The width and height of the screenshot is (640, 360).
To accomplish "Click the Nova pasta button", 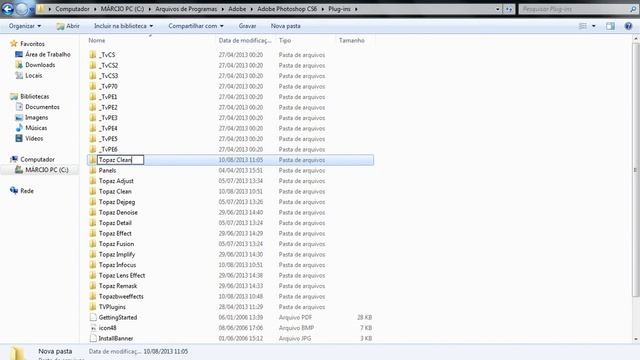I will 286,26.
